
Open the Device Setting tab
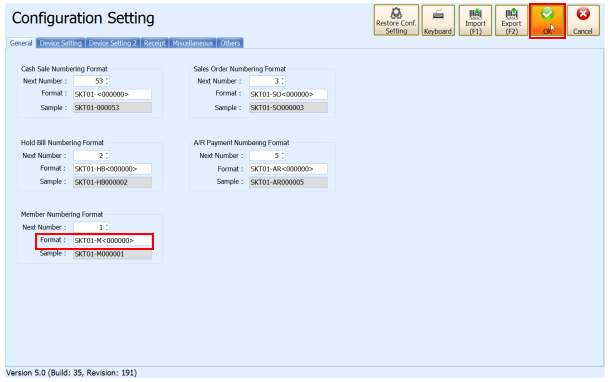pos(61,43)
